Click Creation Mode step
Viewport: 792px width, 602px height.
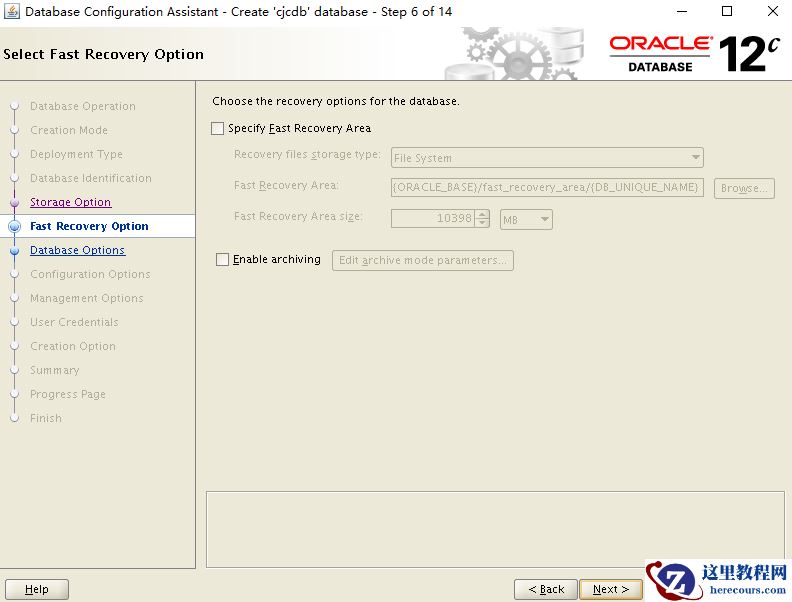69,130
